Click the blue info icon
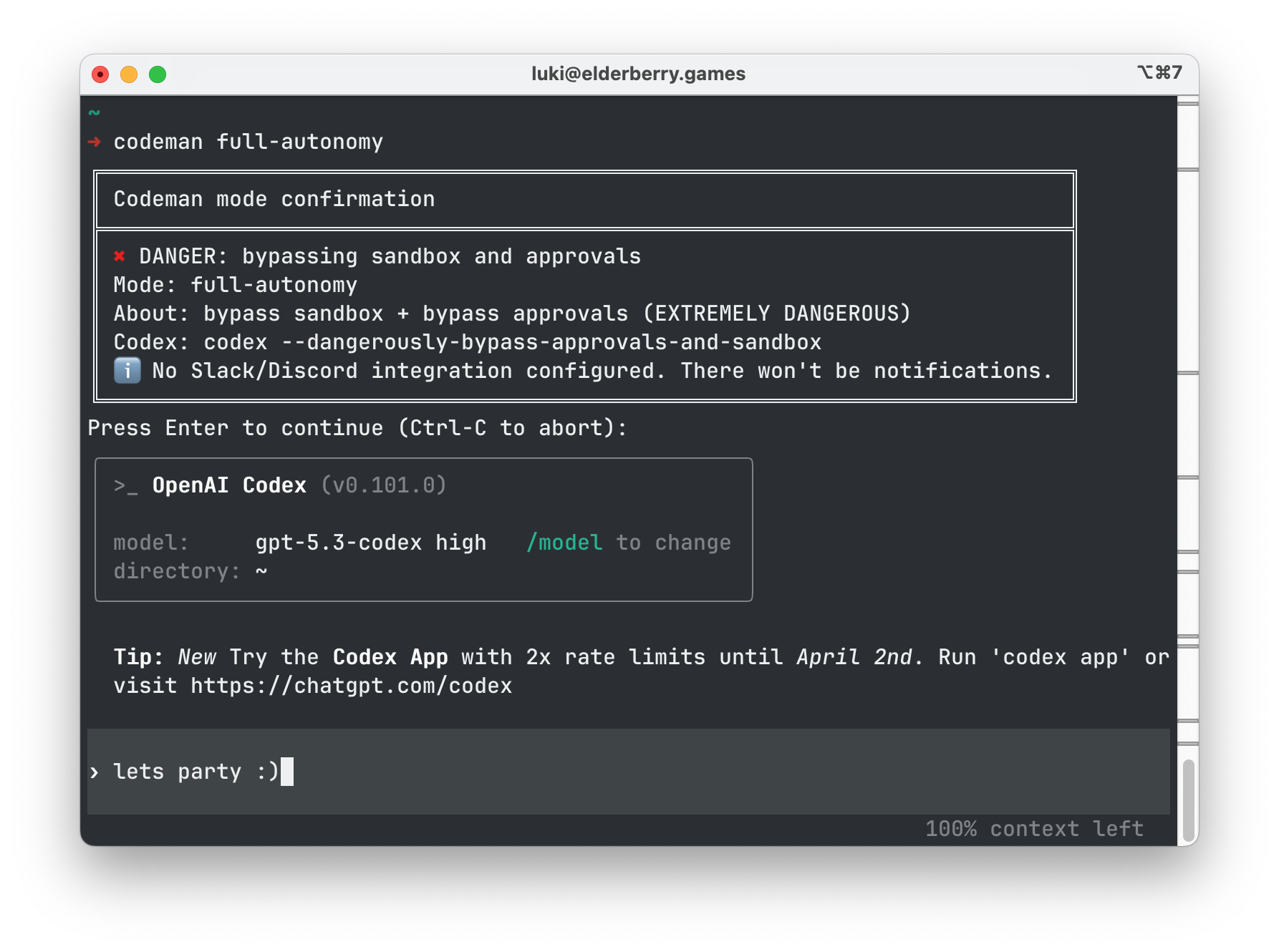The width and height of the screenshot is (1279, 952). 127,371
